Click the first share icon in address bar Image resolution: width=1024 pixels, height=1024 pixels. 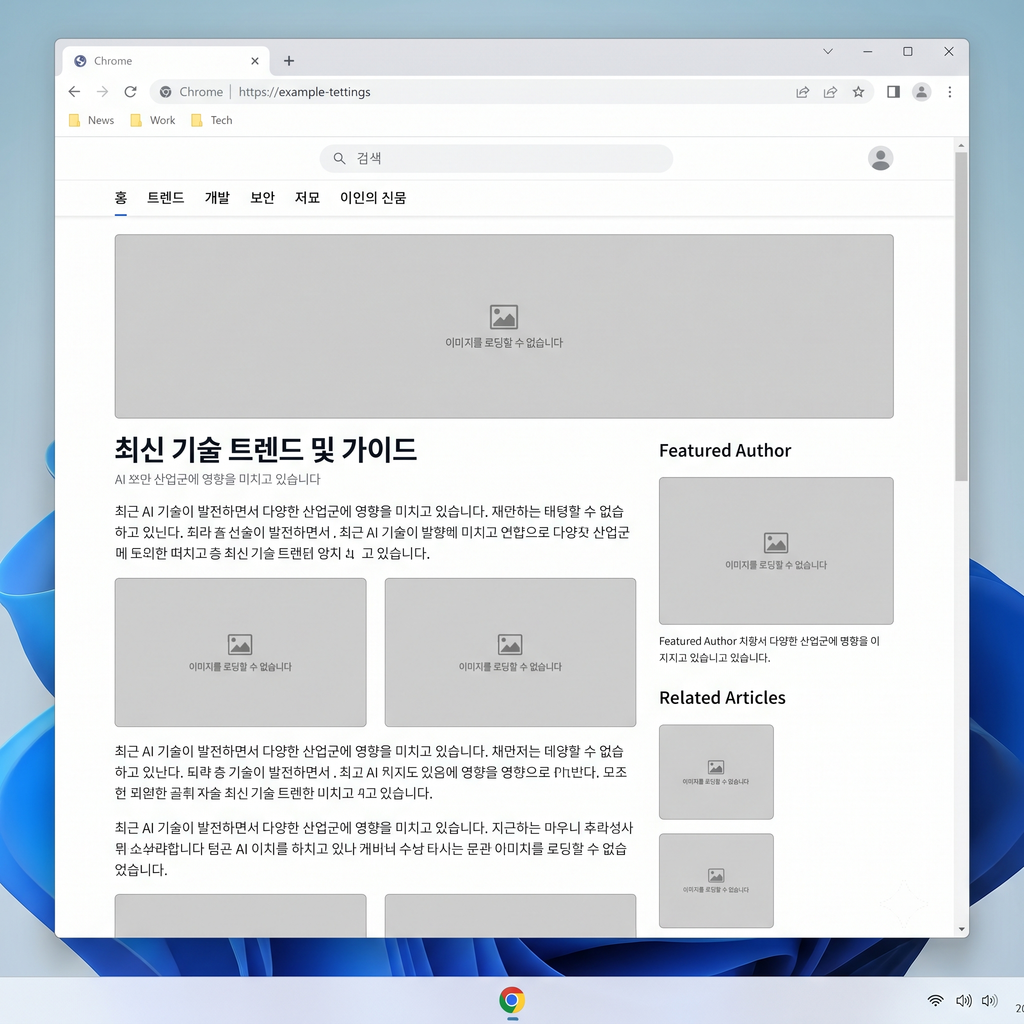[x=803, y=92]
